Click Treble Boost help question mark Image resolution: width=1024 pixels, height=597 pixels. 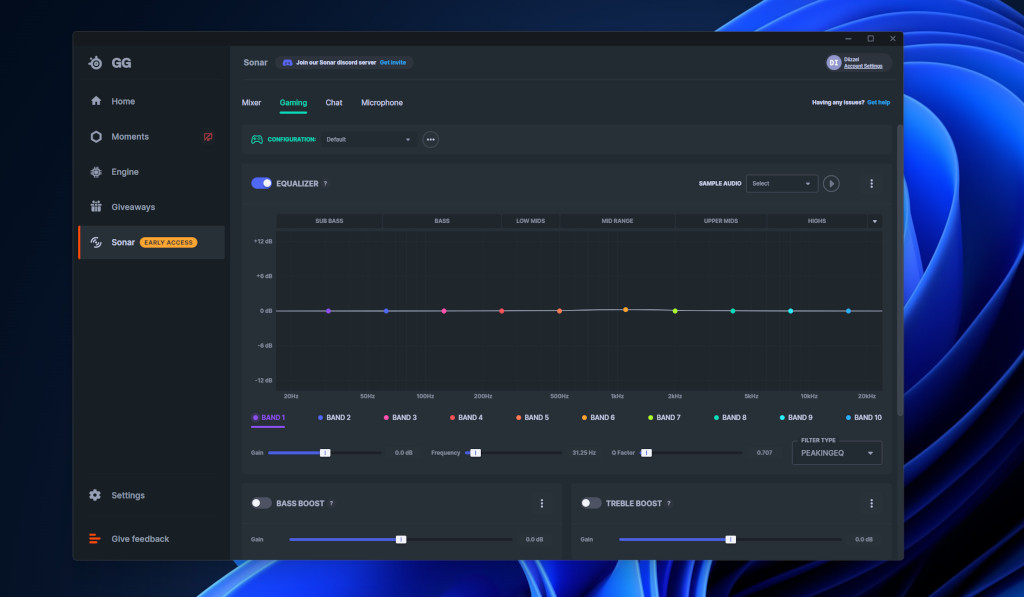tap(669, 503)
